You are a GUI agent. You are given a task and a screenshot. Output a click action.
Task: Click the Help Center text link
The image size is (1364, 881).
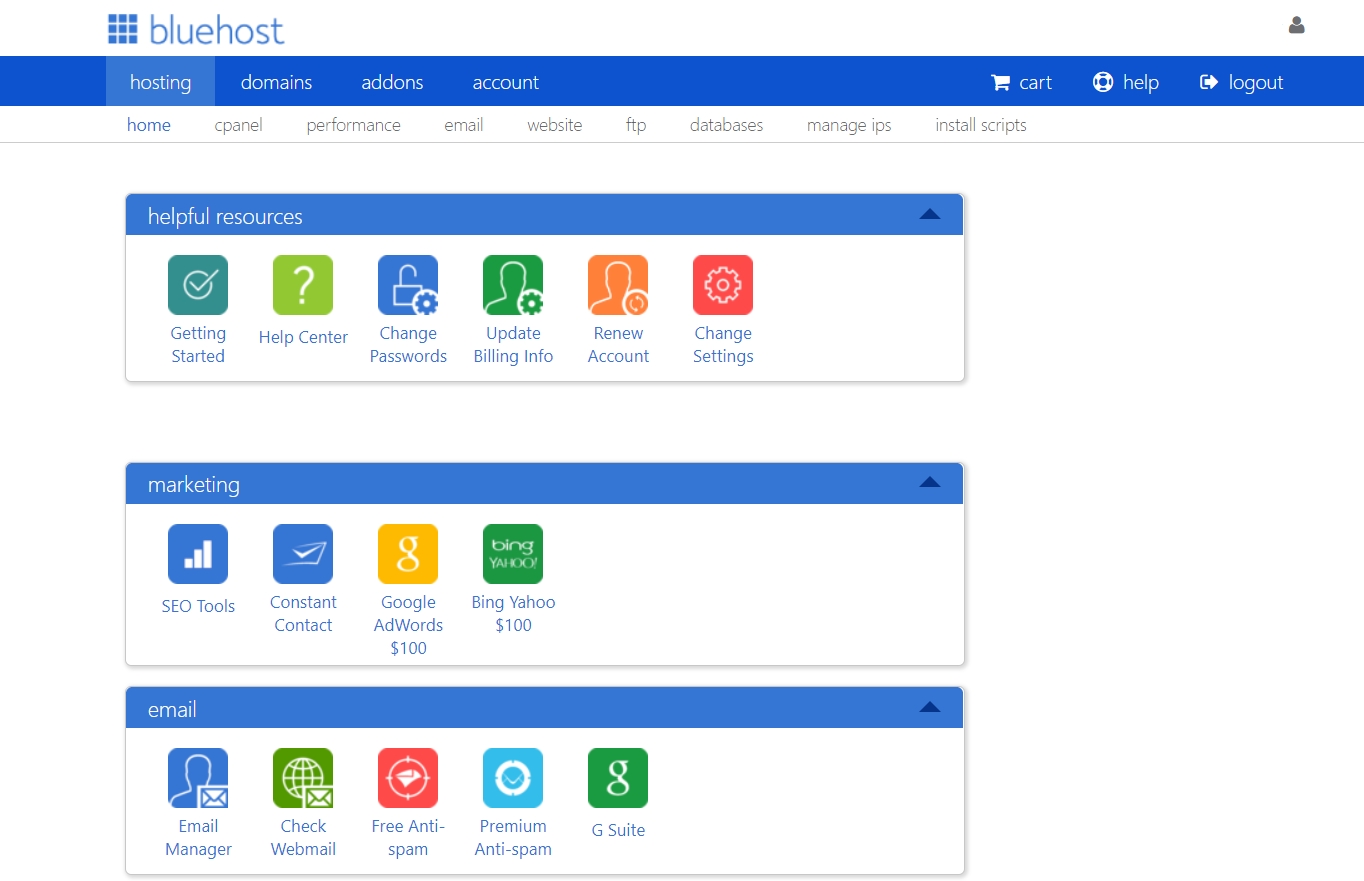pos(303,338)
